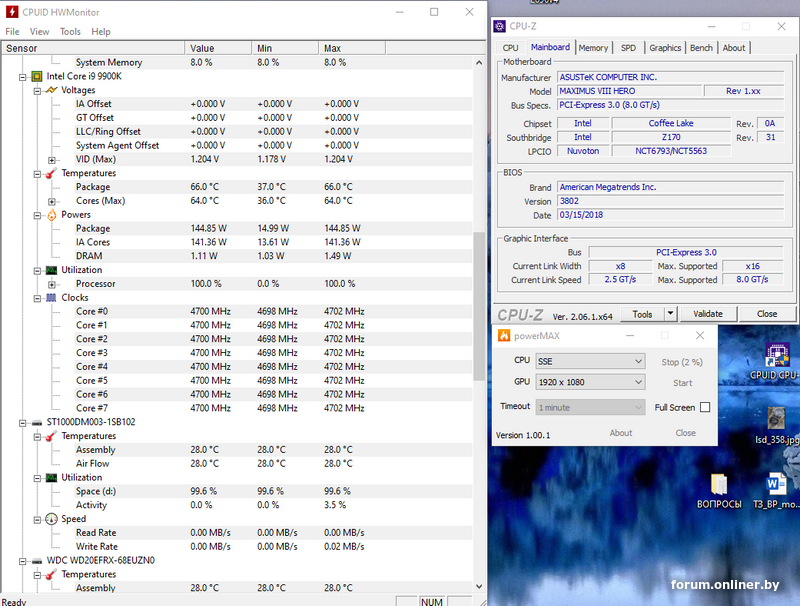Click the Speed gauge icon under ST1000DM003
The image size is (800, 606).
[52, 519]
